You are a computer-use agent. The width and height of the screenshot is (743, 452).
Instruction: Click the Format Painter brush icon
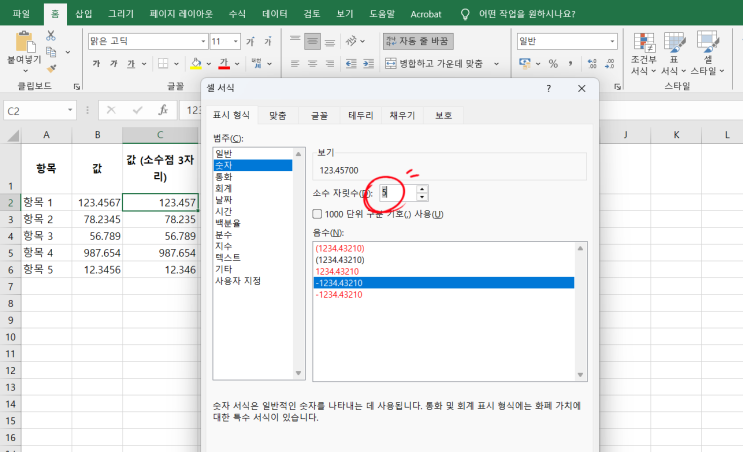click(x=51, y=68)
